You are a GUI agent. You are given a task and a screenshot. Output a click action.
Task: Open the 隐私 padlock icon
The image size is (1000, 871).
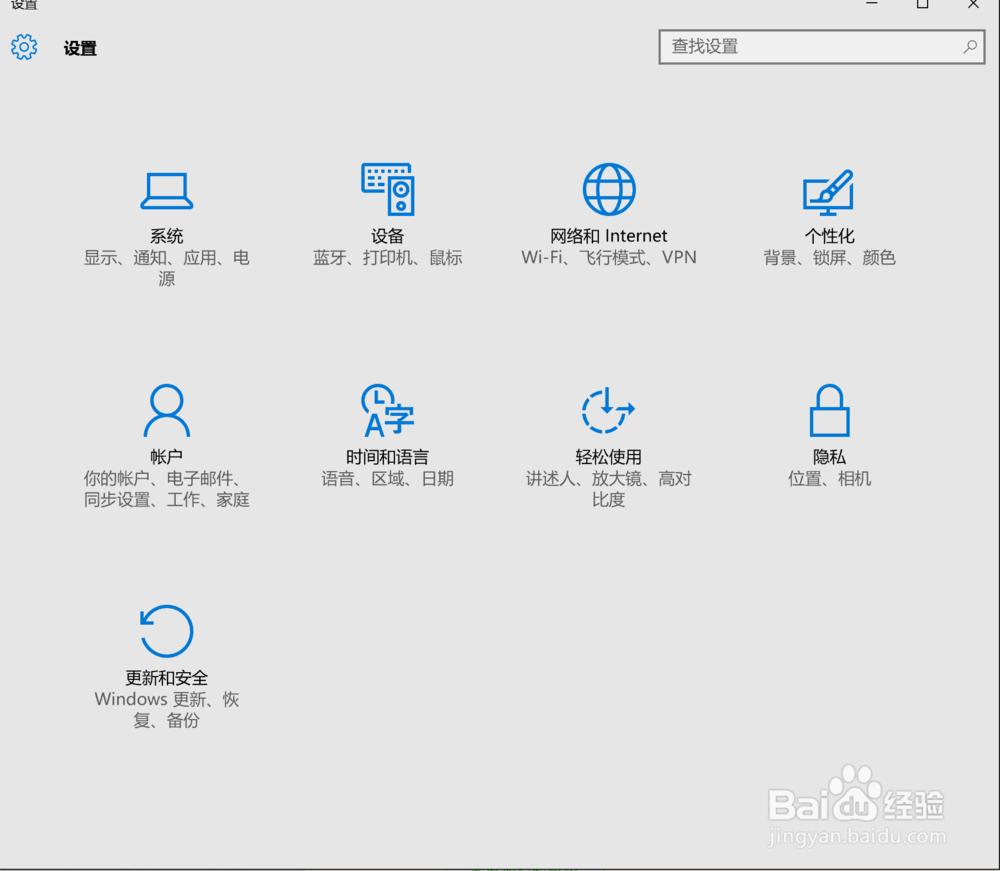830,410
